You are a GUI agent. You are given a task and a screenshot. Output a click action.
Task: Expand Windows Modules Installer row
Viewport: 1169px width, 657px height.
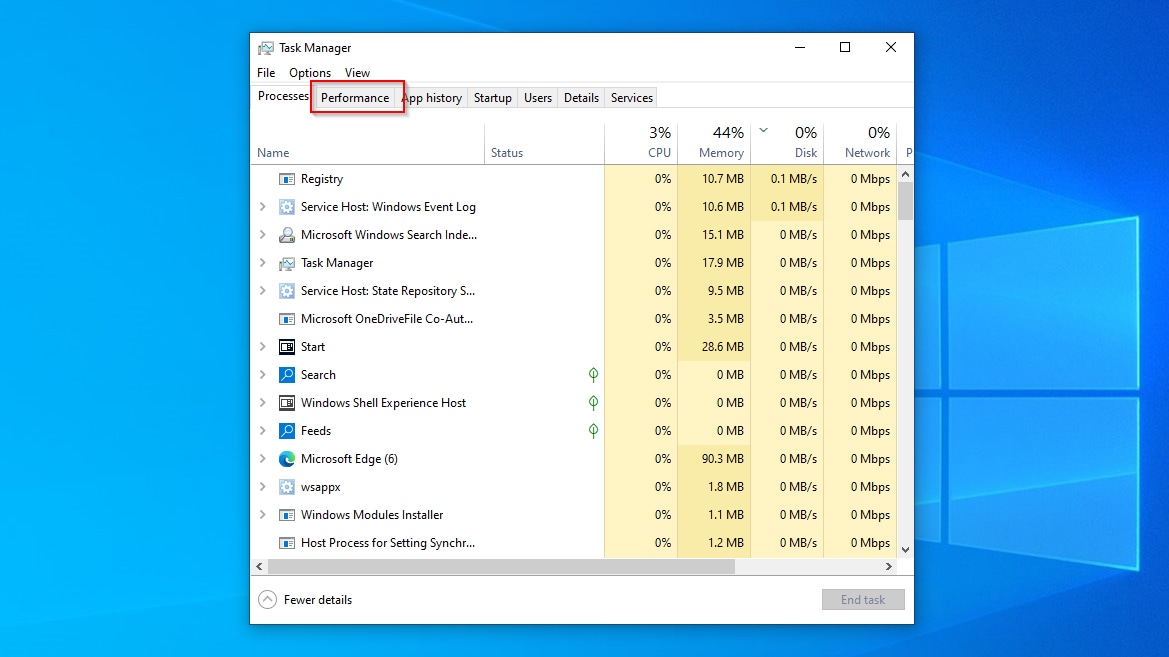(x=262, y=515)
